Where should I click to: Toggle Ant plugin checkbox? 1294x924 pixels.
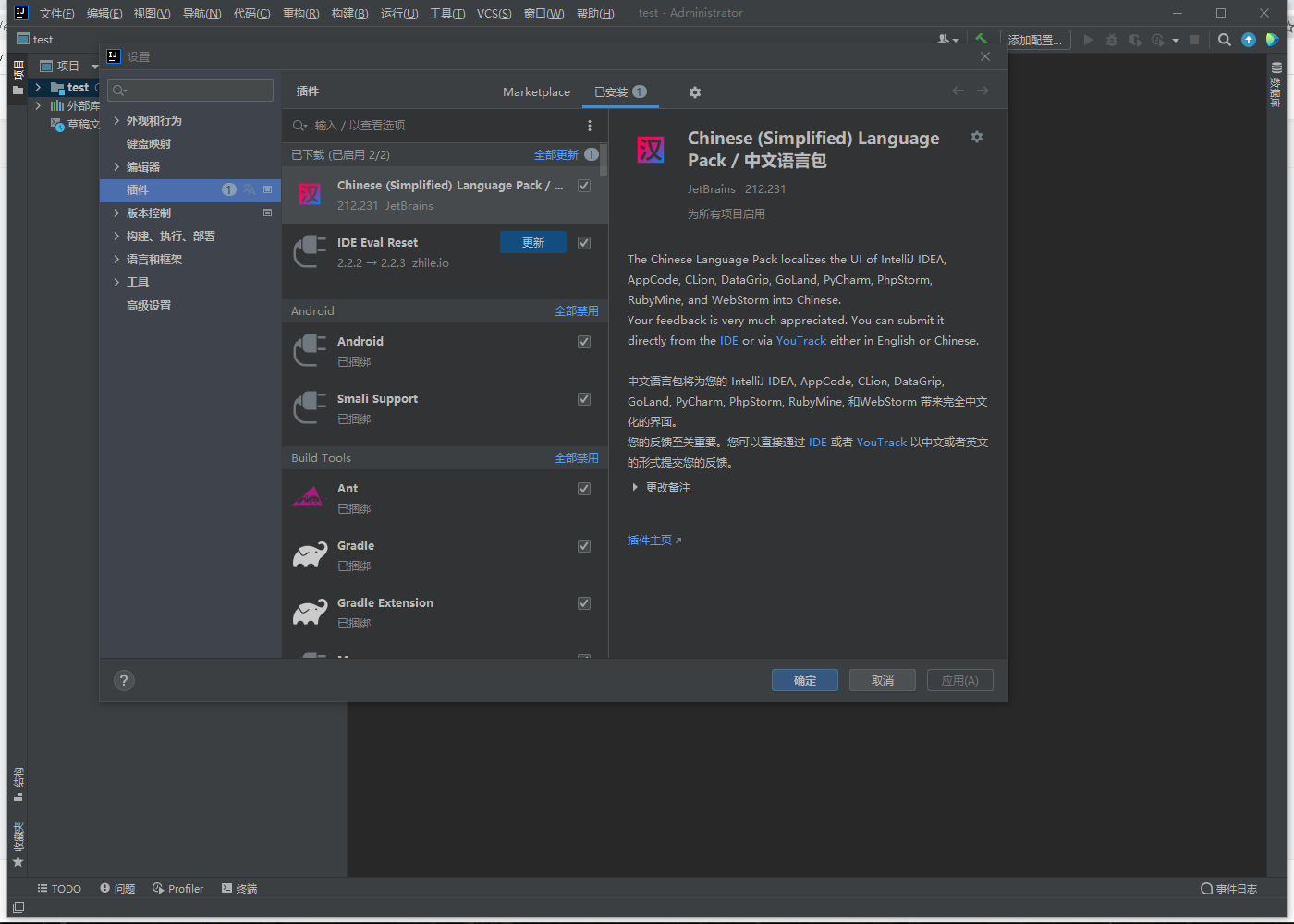[x=584, y=489]
